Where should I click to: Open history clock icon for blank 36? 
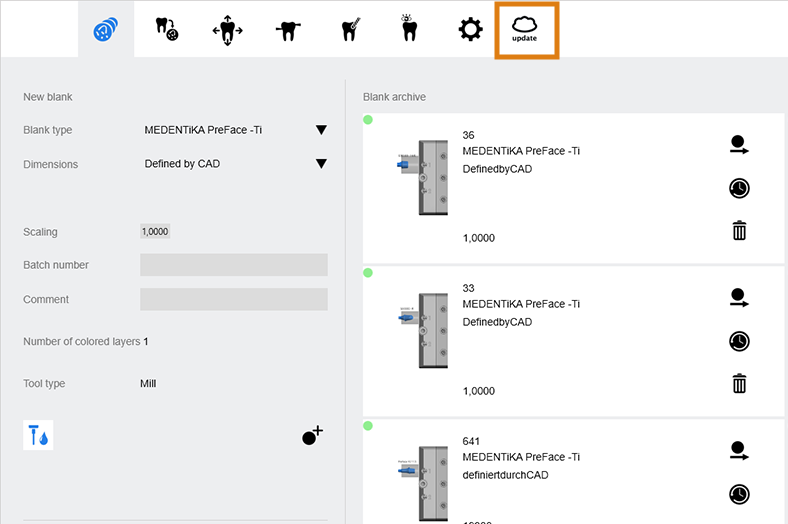pos(739,188)
